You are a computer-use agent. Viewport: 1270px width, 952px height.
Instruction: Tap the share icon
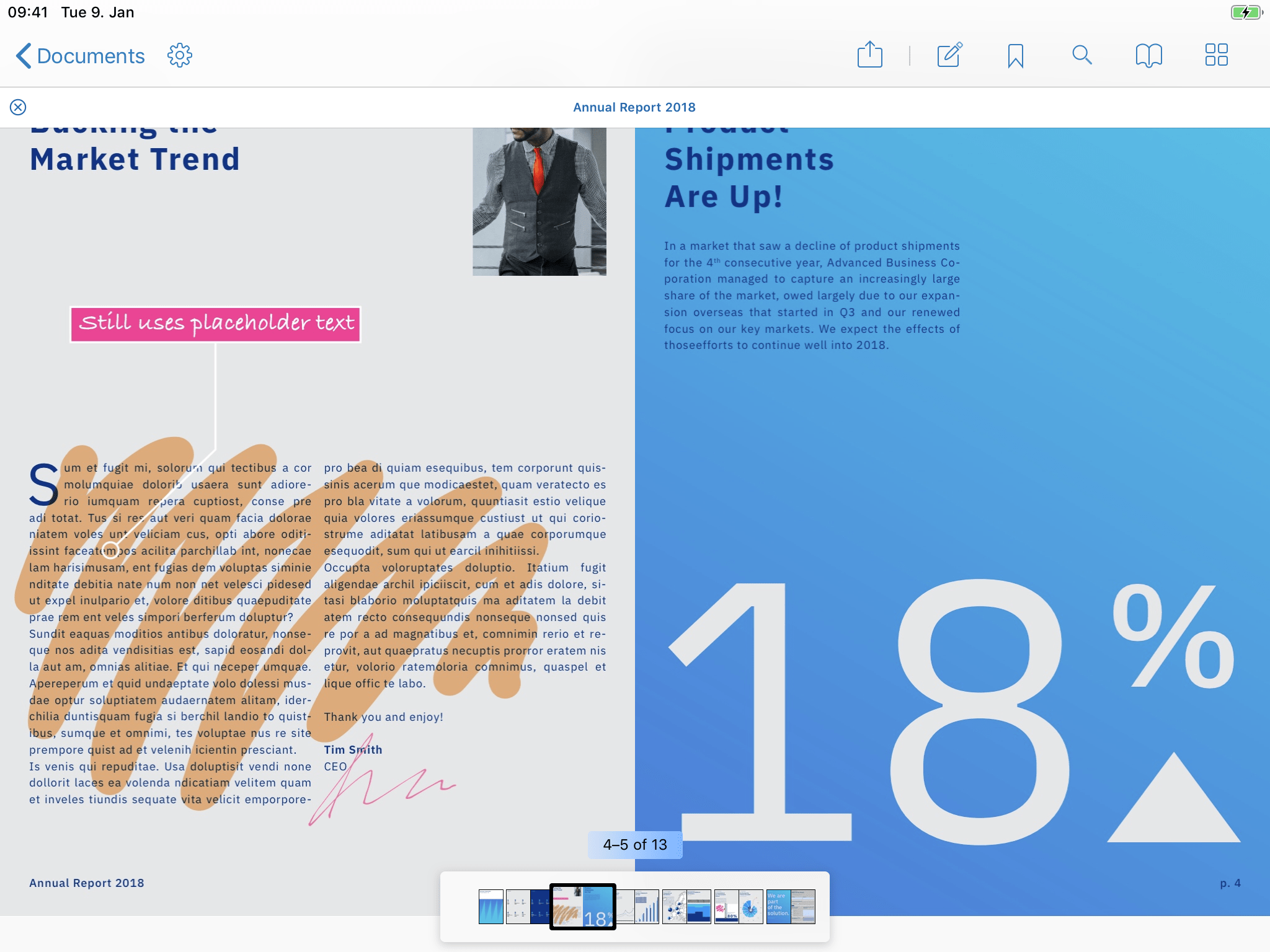[869, 55]
